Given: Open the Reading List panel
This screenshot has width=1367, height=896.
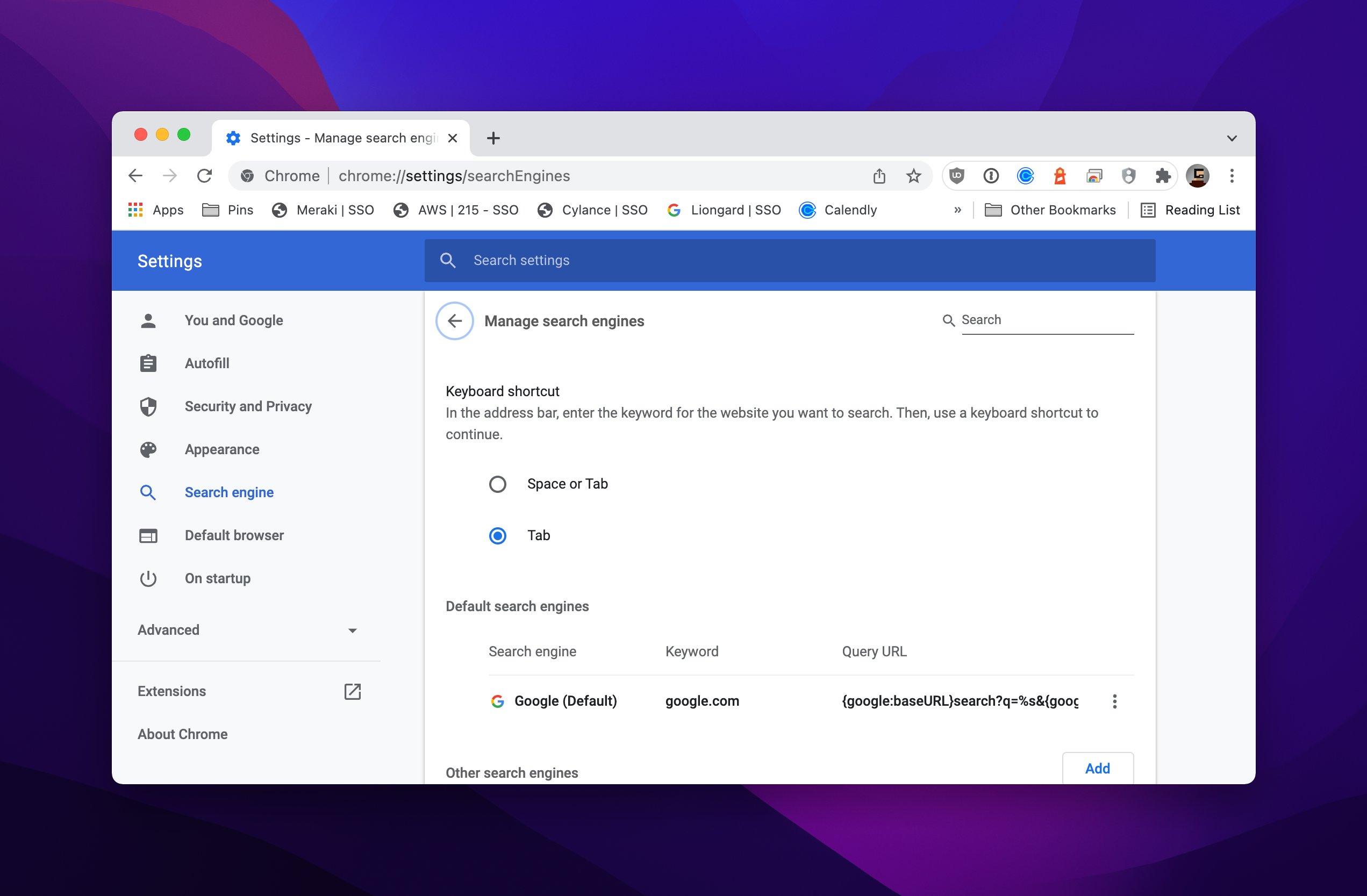Looking at the screenshot, I should point(1190,210).
